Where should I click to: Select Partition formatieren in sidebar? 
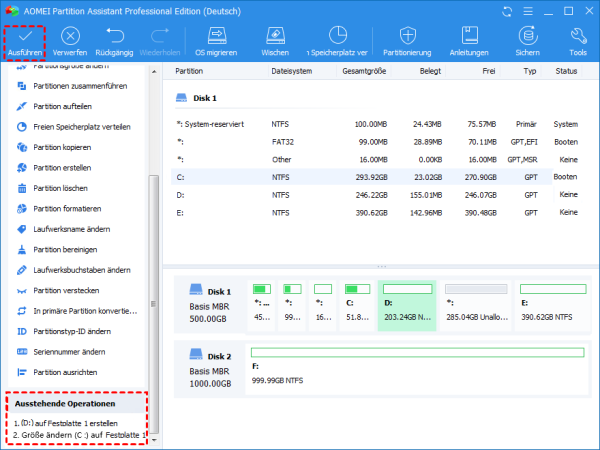(x=59, y=209)
